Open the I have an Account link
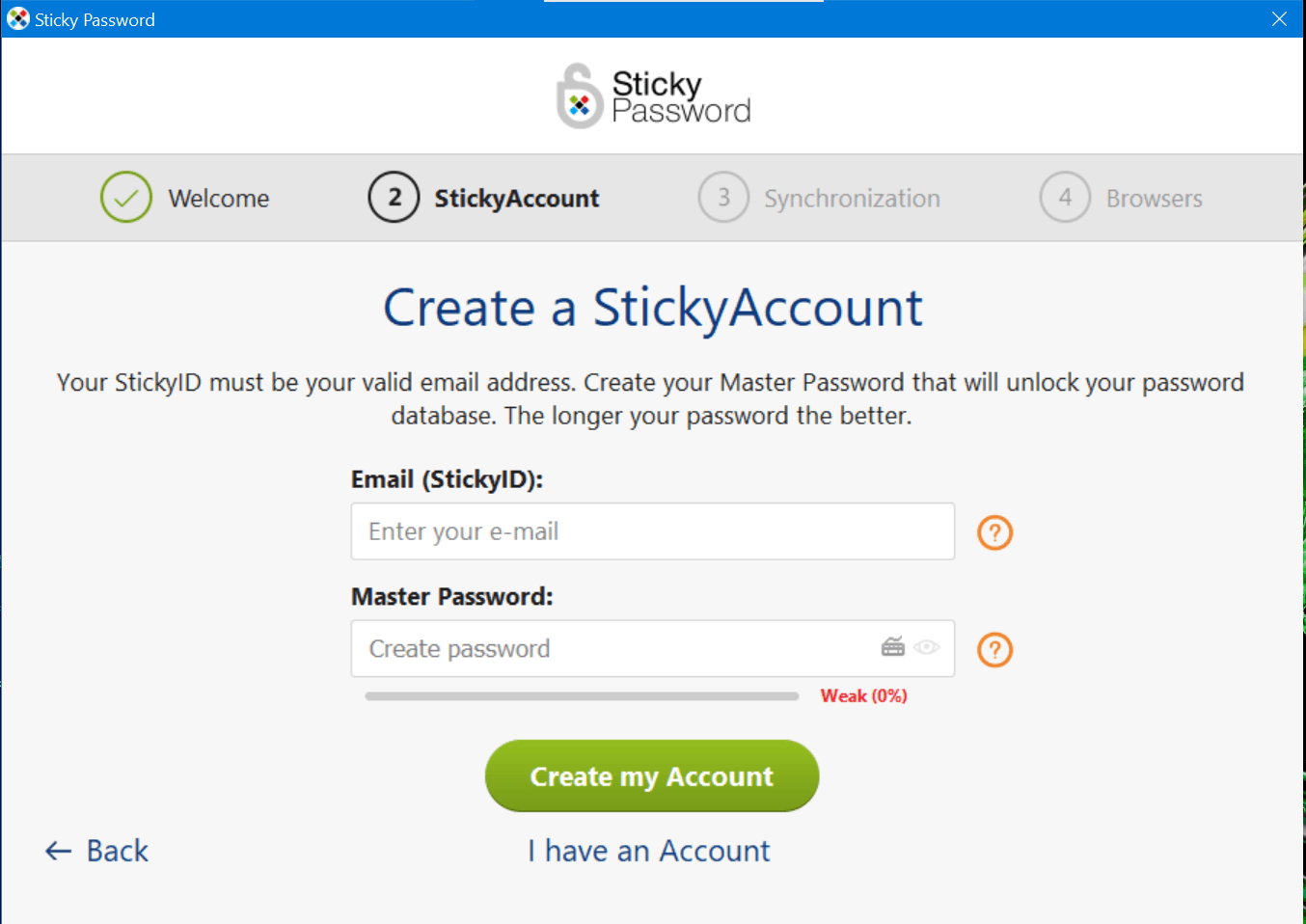The width and height of the screenshot is (1306, 924). tap(649, 850)
